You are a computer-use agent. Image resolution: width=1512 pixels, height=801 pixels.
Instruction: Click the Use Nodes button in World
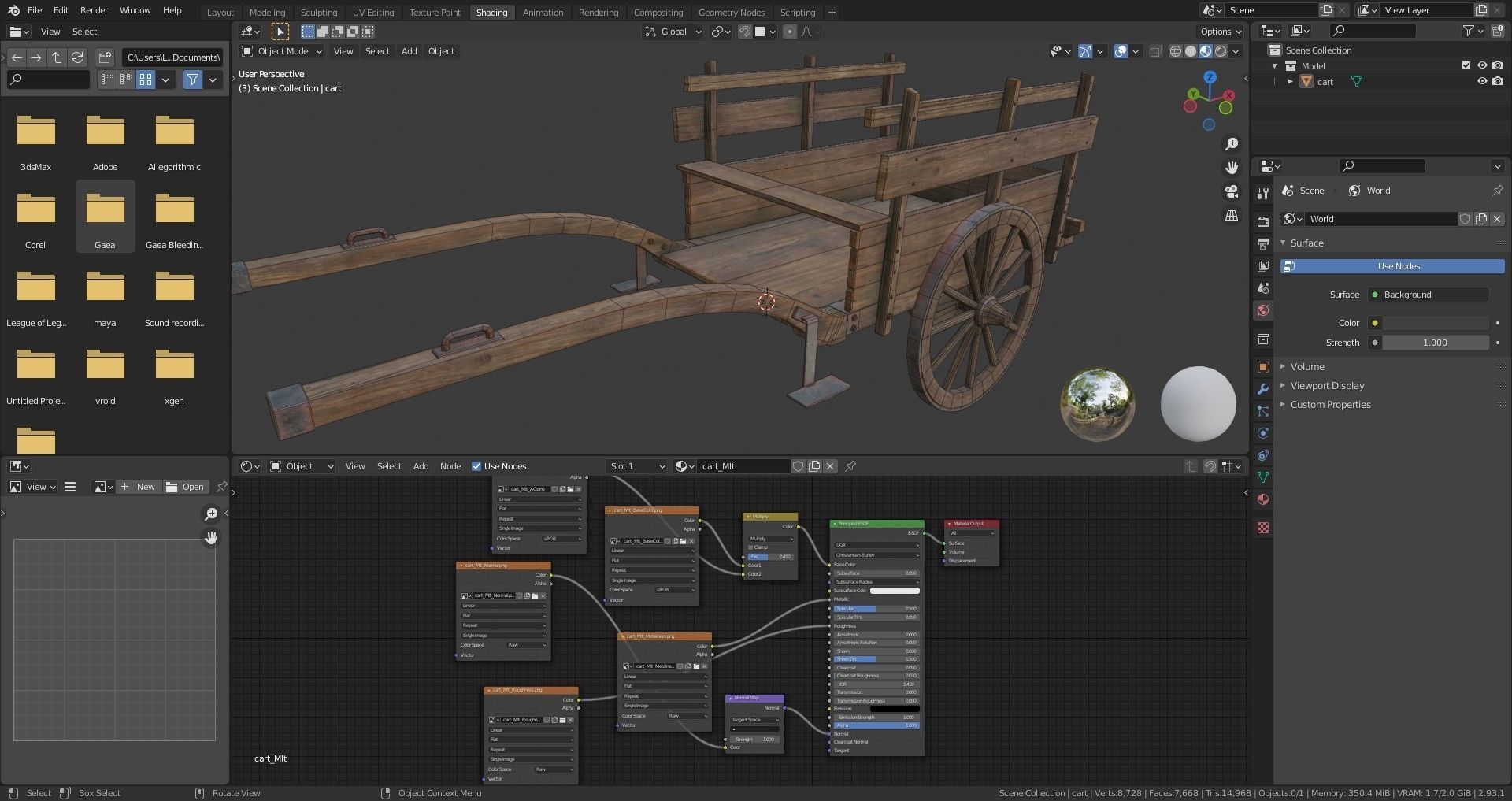1392,266
